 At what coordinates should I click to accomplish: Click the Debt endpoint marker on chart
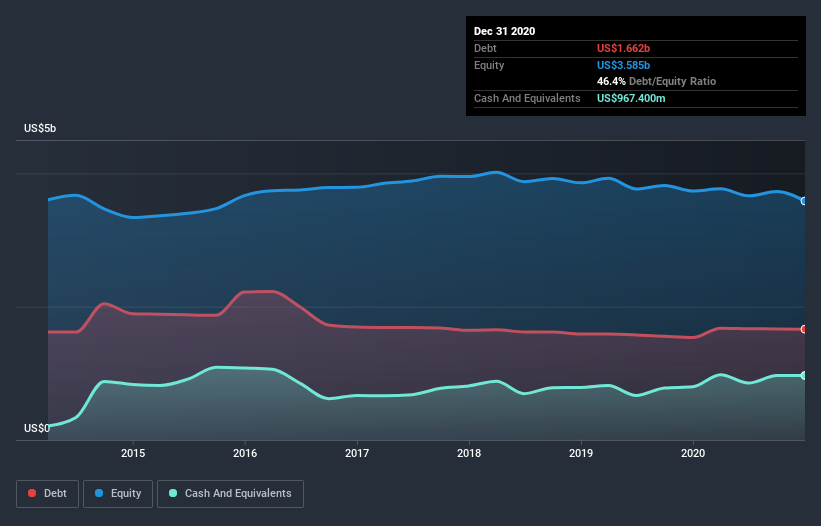pos(804,329)
